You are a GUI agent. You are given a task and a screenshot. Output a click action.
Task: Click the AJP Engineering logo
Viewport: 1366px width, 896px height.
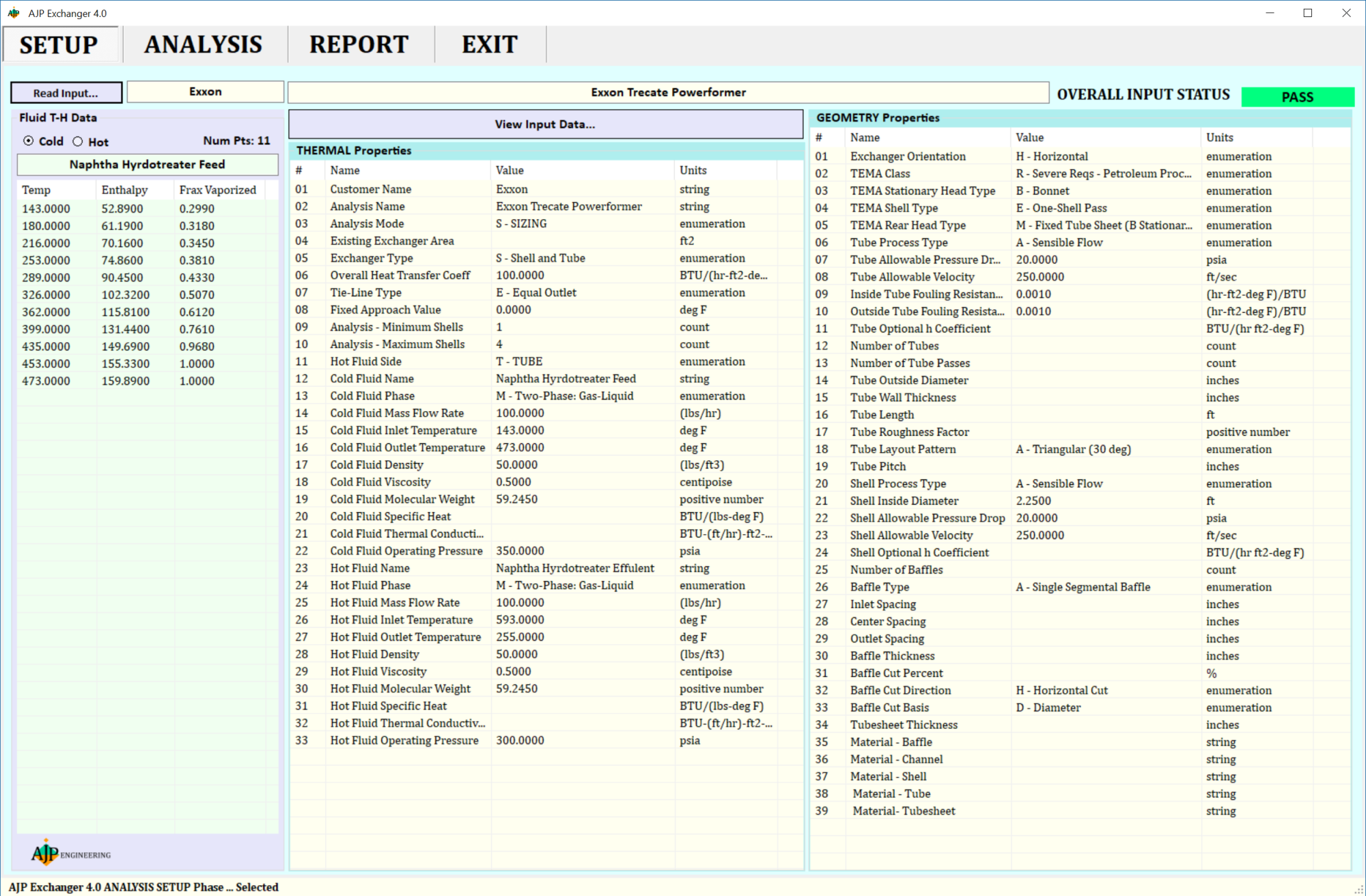71,853
